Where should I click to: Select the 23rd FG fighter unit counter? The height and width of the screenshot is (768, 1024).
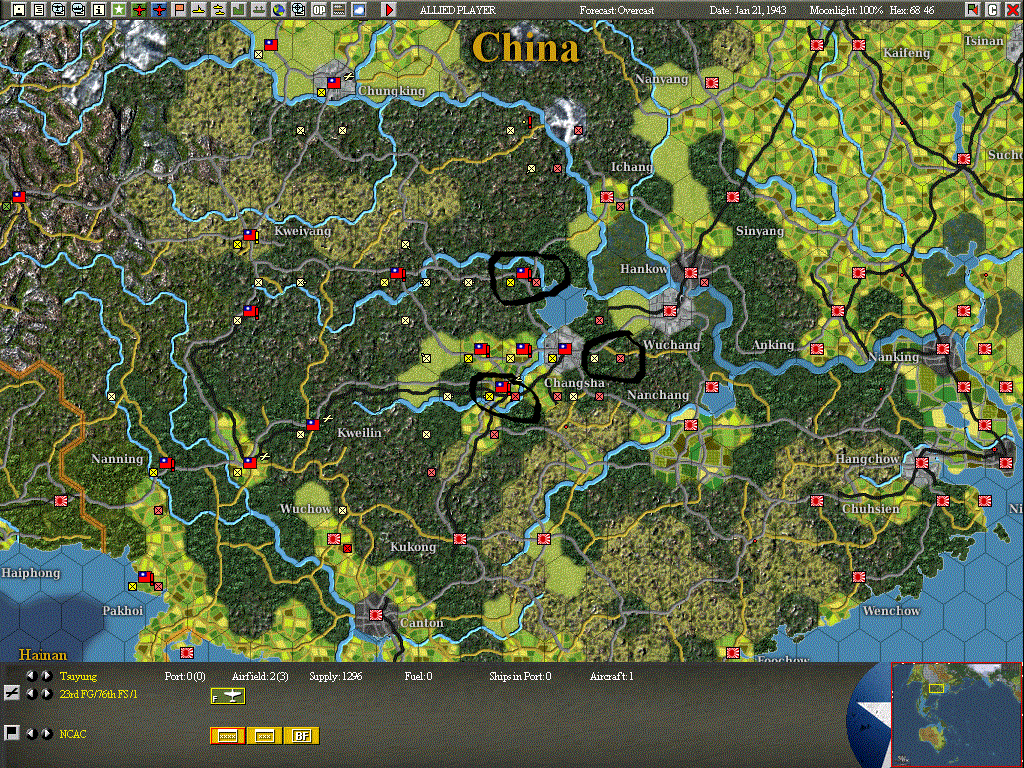point(228,696)
